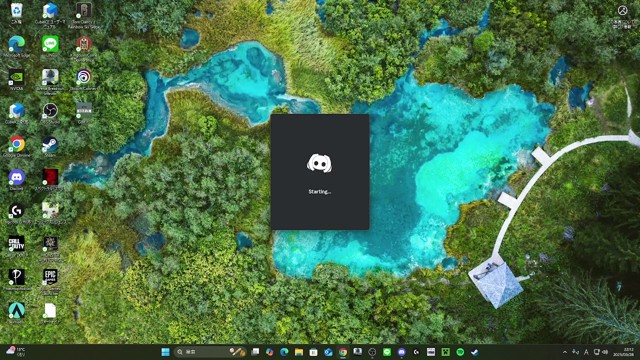The height and width of the screenshot is (360, 640).
Task: Select the Google Chrome desktop shortcut
Action: 16,147
